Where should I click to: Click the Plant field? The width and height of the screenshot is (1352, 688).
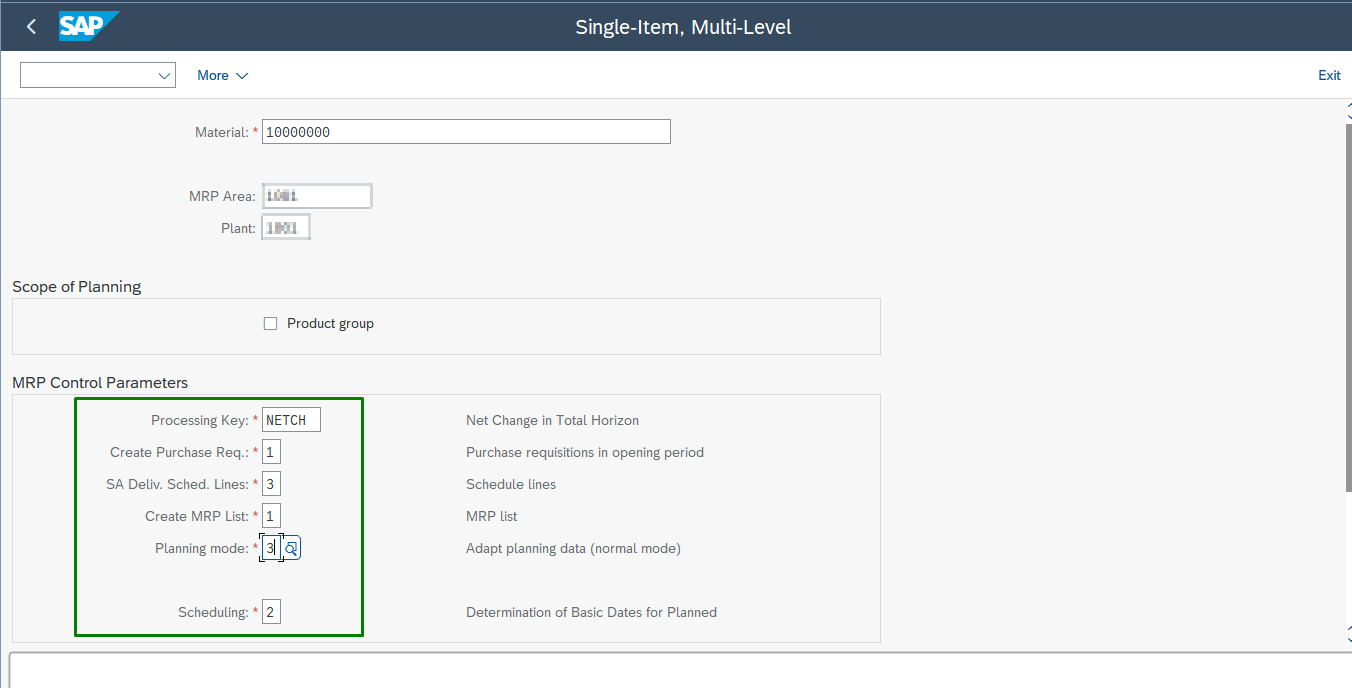(286, 228)
